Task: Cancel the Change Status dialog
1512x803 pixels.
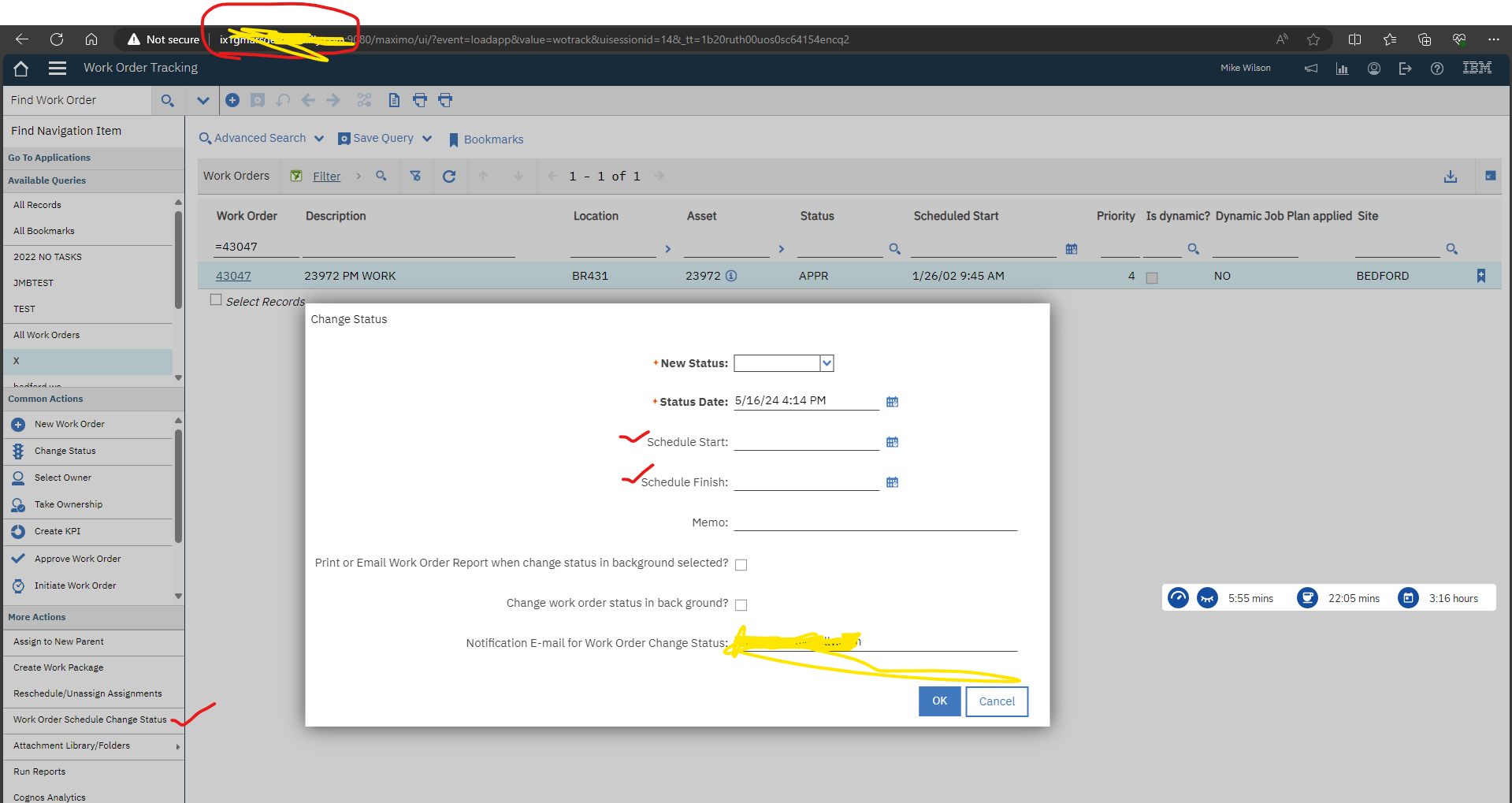Action: (996, 701)
